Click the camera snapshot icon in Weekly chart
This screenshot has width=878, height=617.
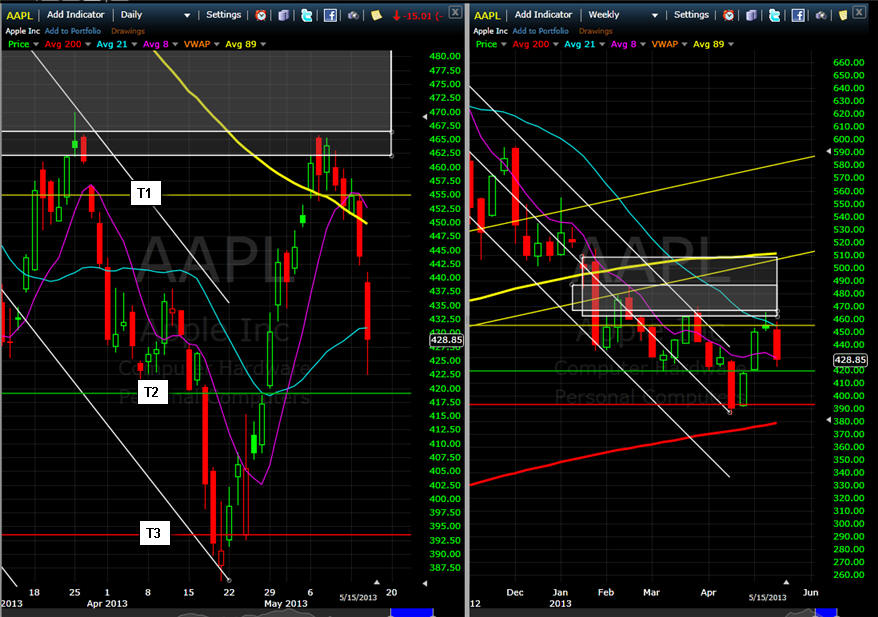click(x=820, y=15)
